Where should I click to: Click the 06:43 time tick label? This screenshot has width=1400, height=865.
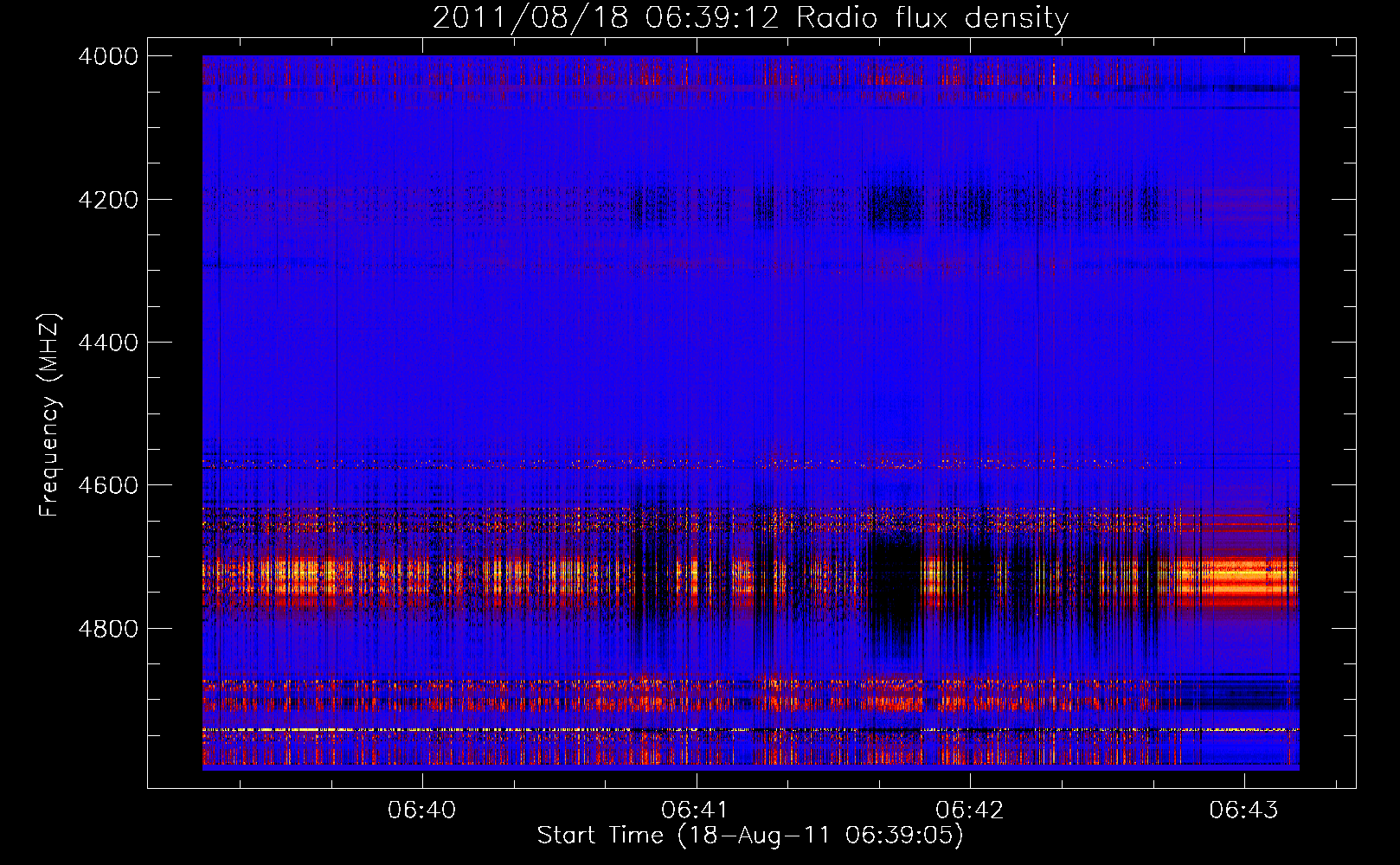[1243, 811]
